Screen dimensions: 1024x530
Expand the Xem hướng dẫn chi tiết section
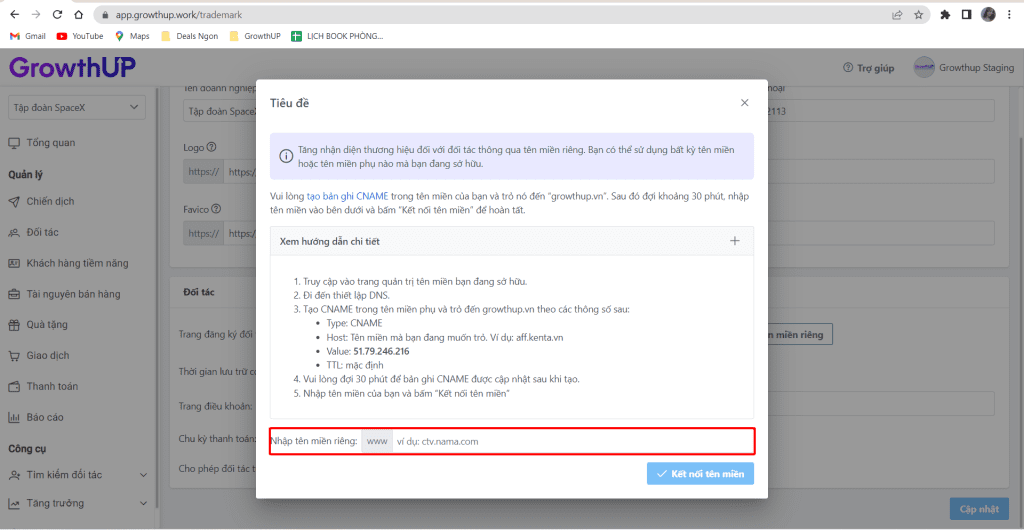point(734,241)
